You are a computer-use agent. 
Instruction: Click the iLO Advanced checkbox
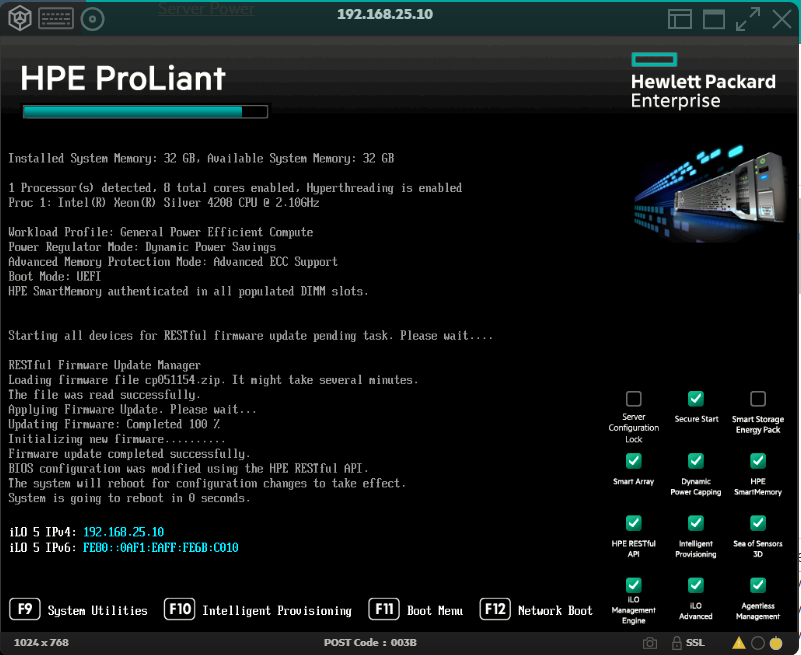click(696, 585)
